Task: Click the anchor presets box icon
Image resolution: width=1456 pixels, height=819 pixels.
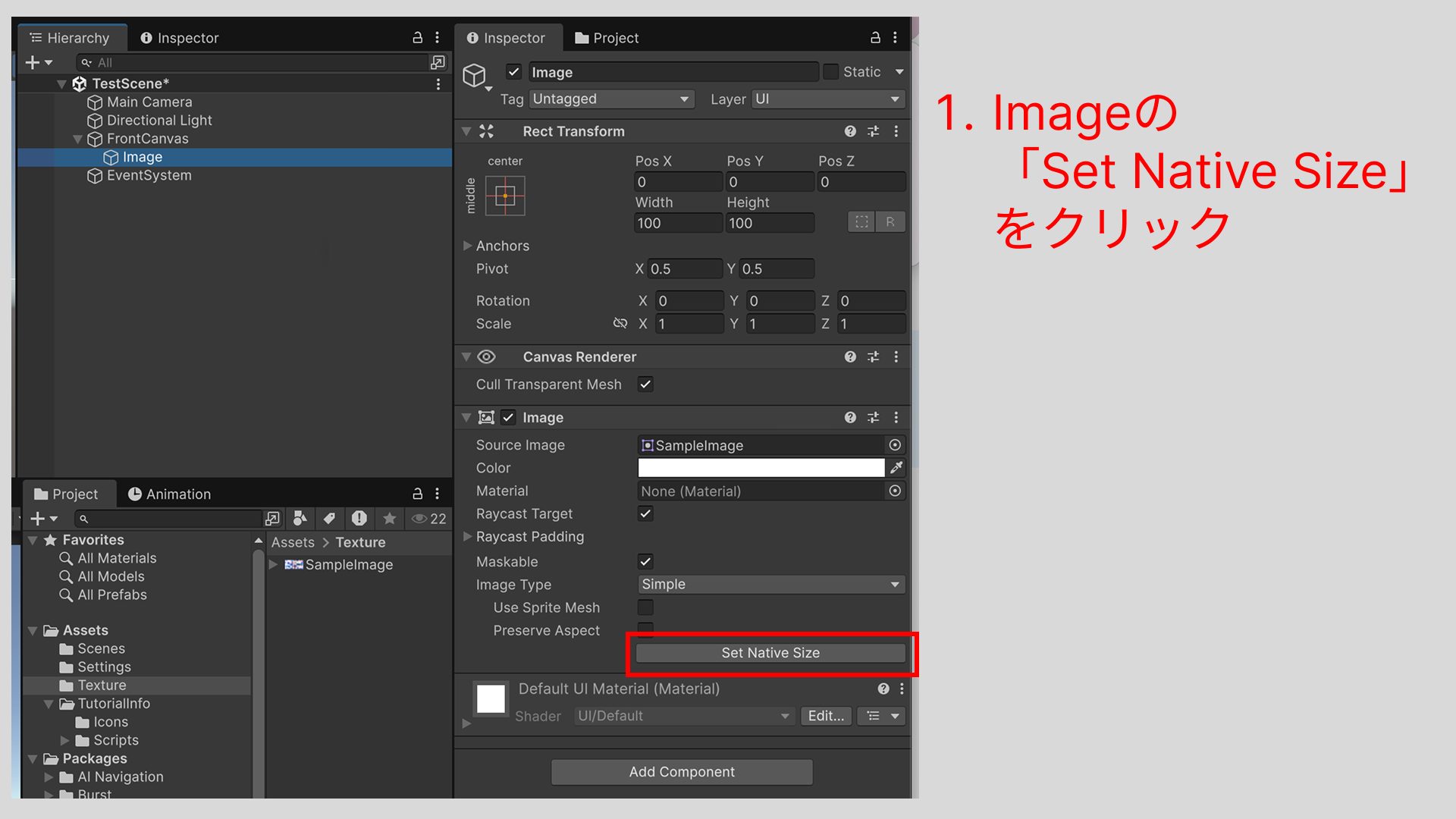Action: [x=505, y=196]
